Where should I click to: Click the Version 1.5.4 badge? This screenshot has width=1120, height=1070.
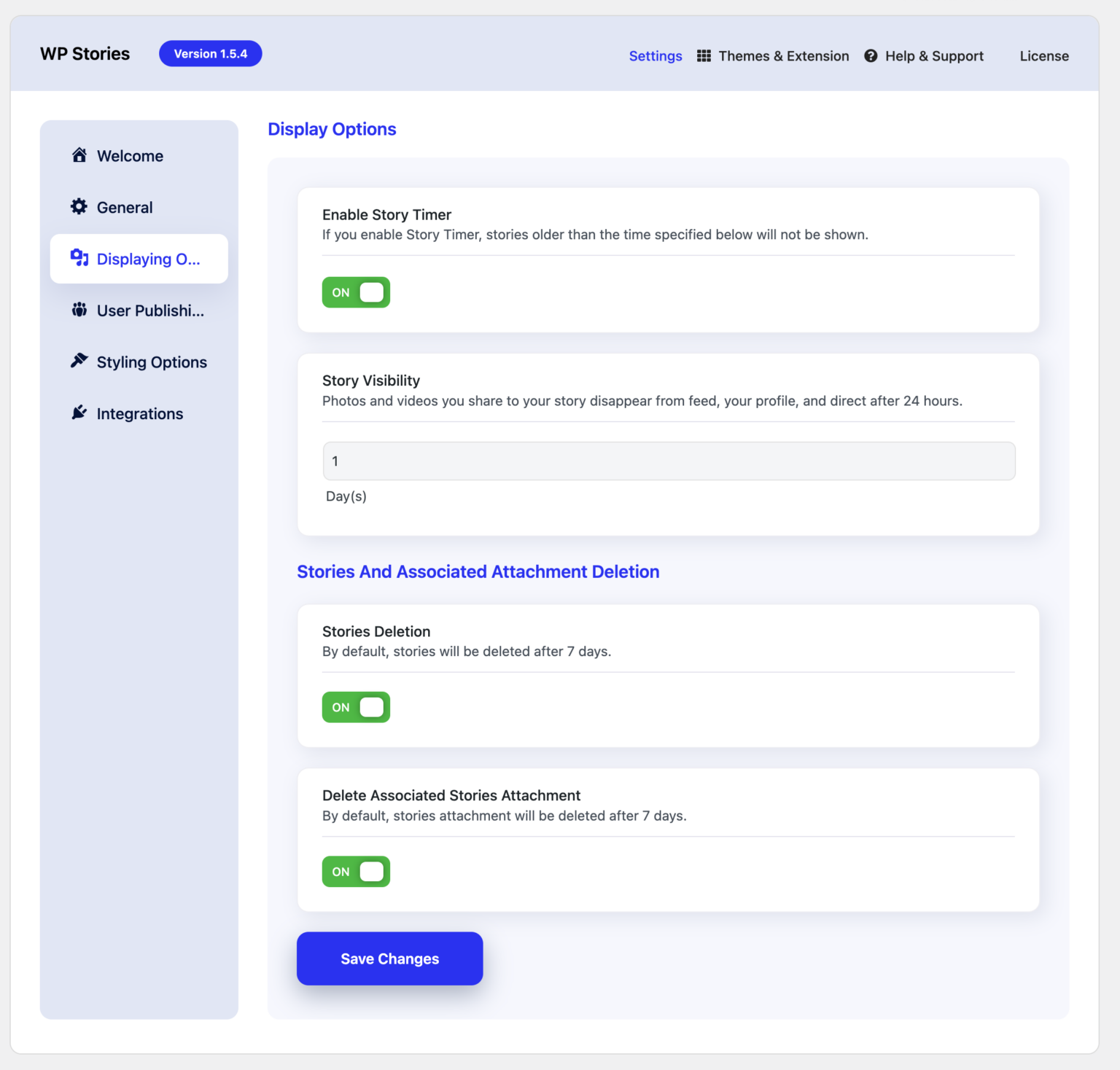[210, 53]
